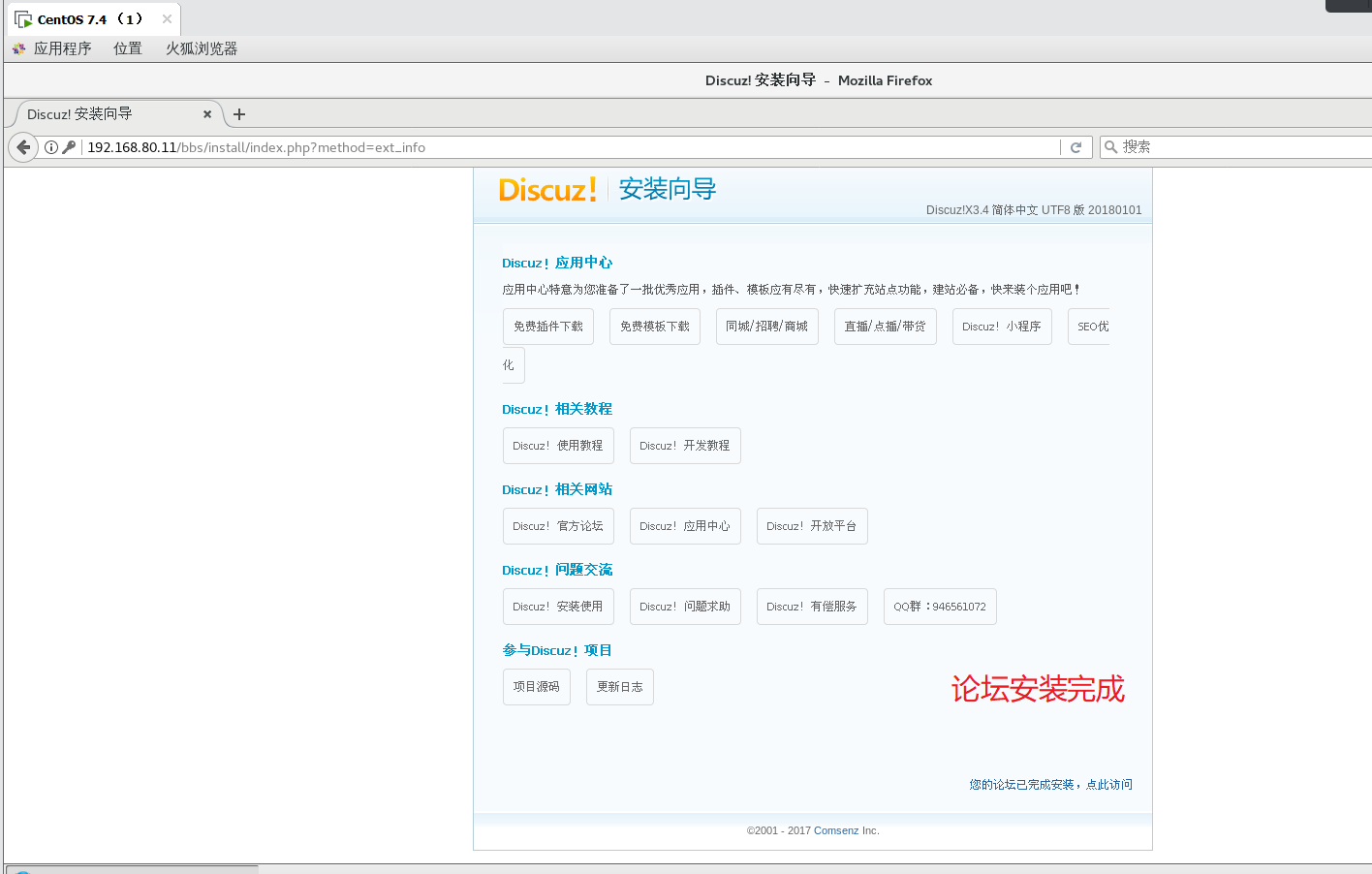Click version text Discuz!X3.4 简体中文 UTF8 版
Image resolution: width=1372 pixels, height=874 pixels.
coord(1034,210)
